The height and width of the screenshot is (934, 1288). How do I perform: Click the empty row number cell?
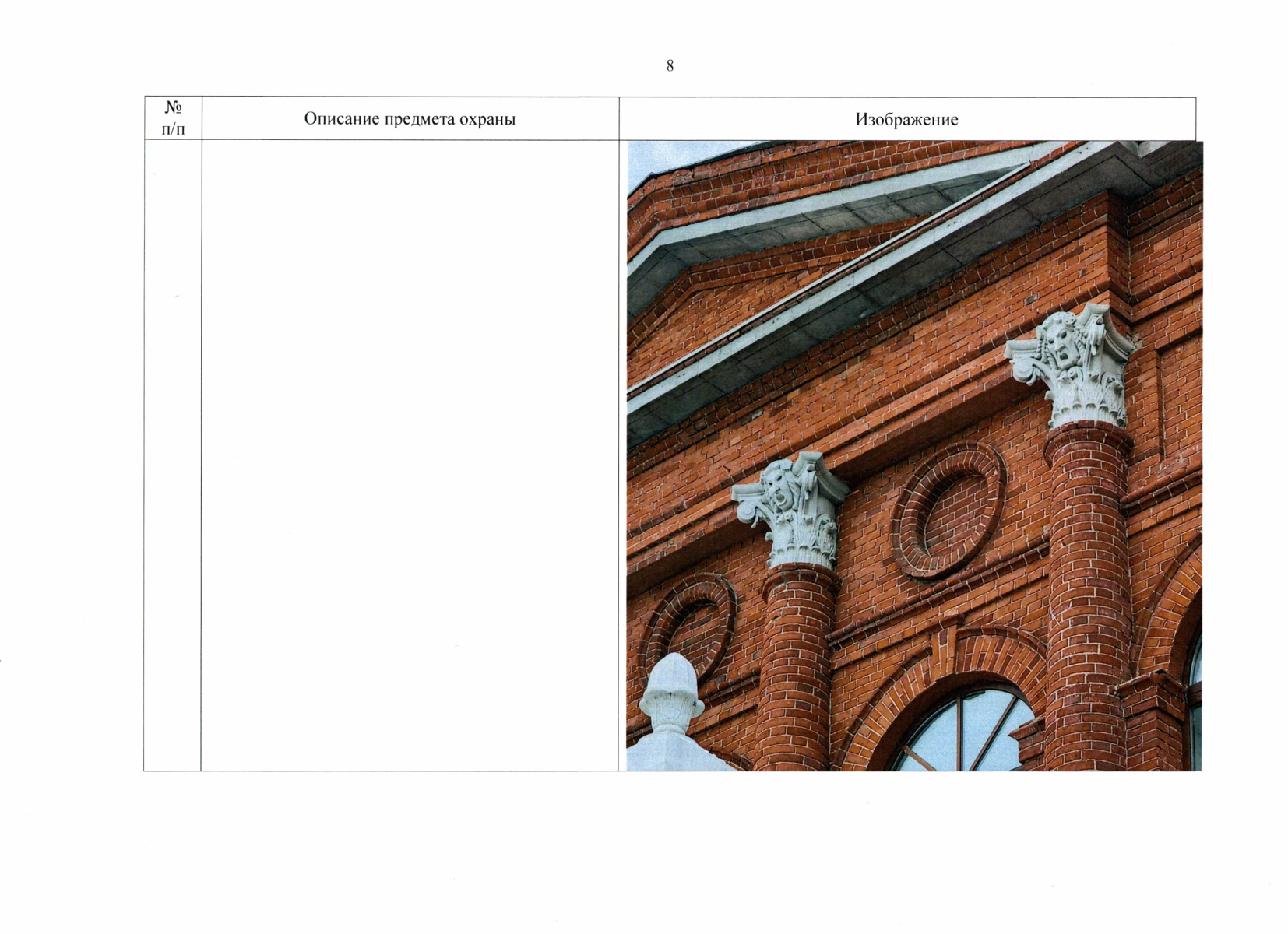172,455
